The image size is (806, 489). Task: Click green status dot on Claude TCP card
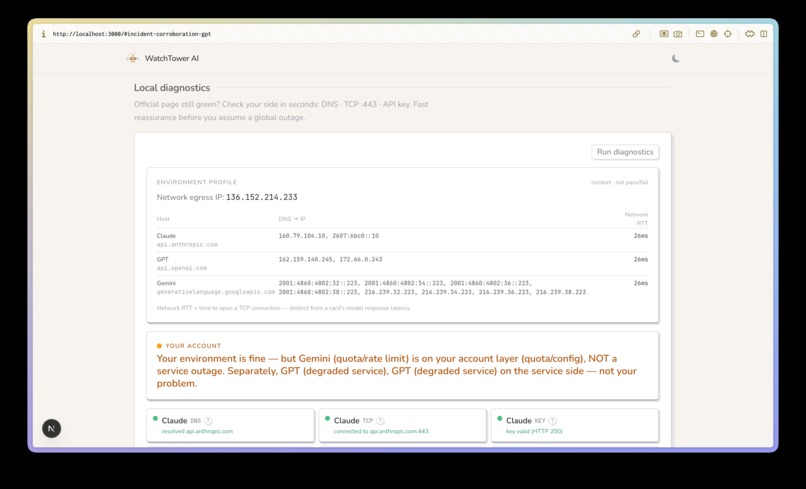click(327, 419)
